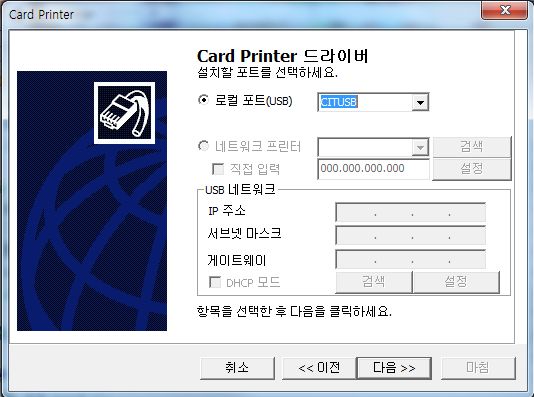Click 설정 beside the direct input field

click(x=472, y=169)
